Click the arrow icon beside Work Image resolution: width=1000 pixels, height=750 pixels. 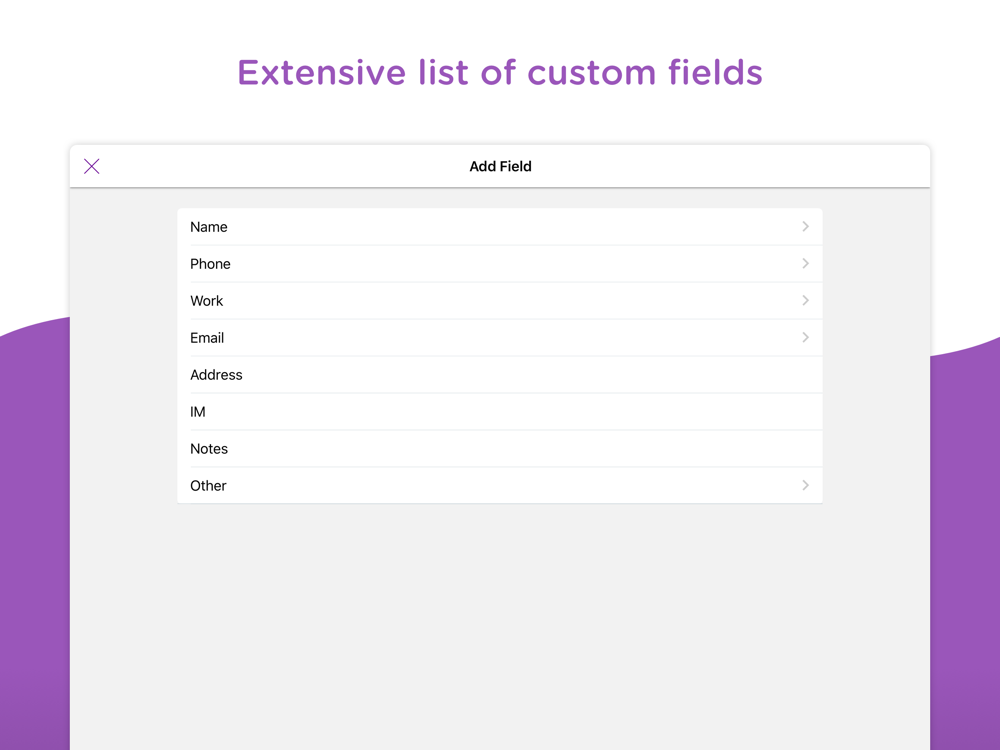click(805, 301)
